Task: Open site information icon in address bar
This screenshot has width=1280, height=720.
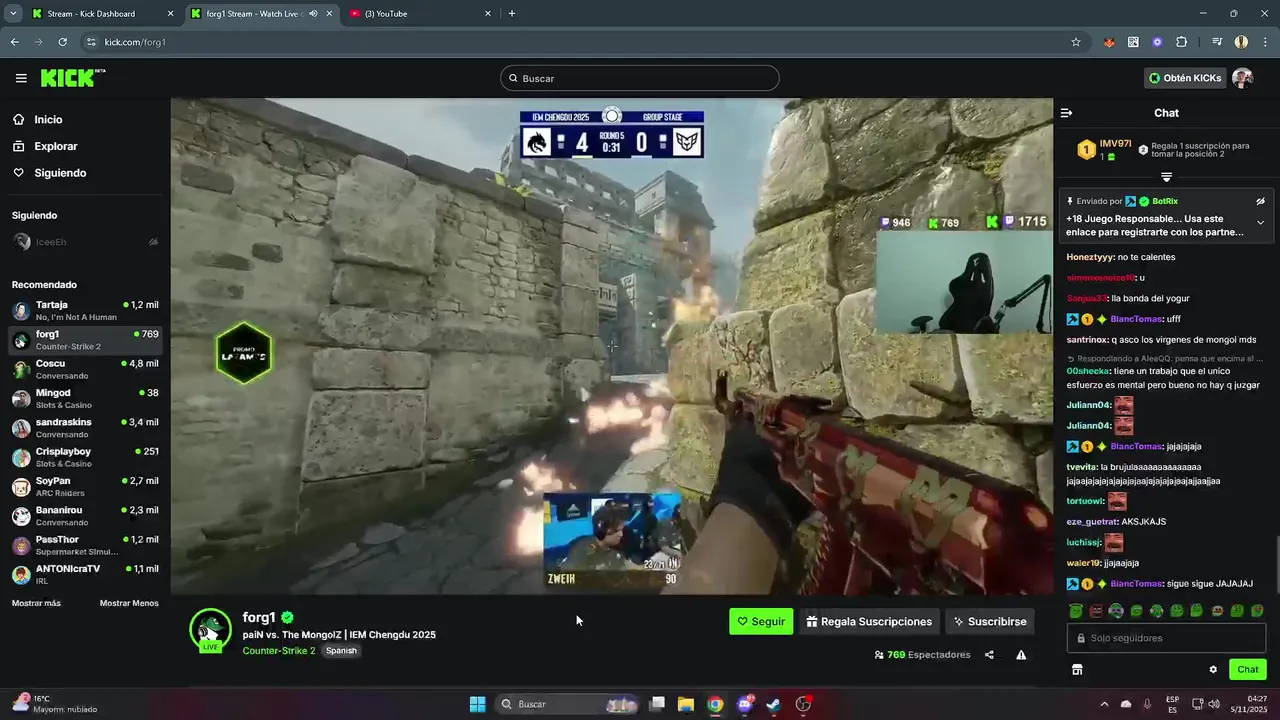Action: [x=91, y=42]
